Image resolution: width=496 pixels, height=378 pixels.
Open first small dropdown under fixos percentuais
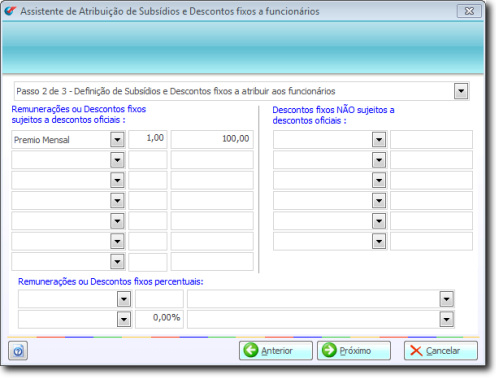pos(124,299)
